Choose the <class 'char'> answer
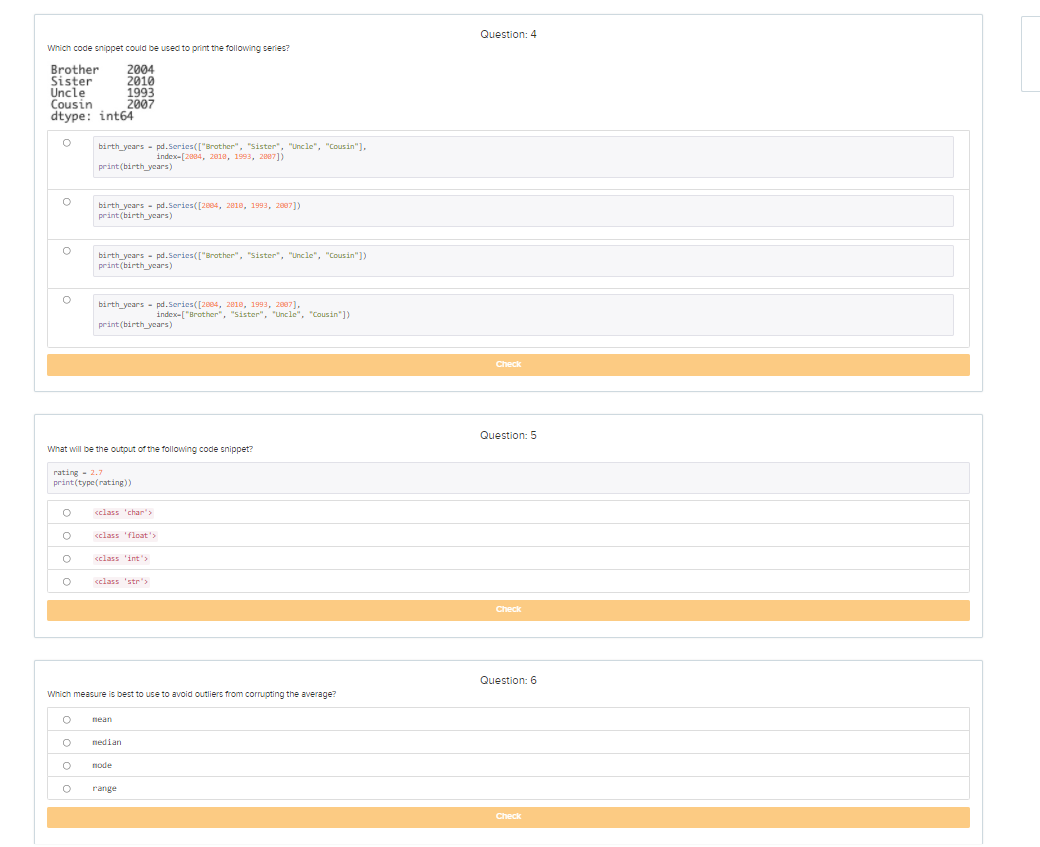1040x847 pixels. (x=66, y=513)
